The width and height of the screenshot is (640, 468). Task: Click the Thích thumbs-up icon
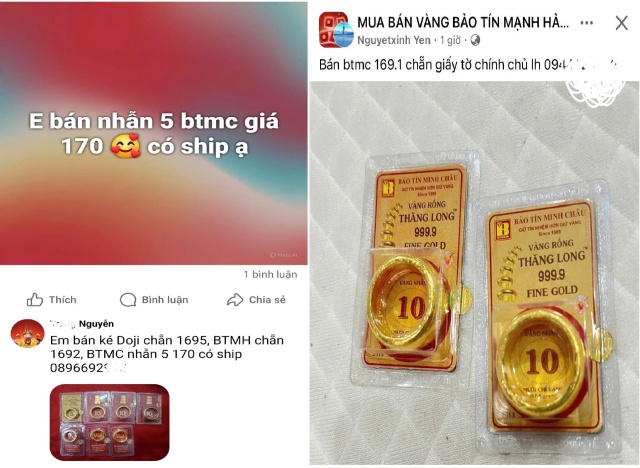coord(35,299)
